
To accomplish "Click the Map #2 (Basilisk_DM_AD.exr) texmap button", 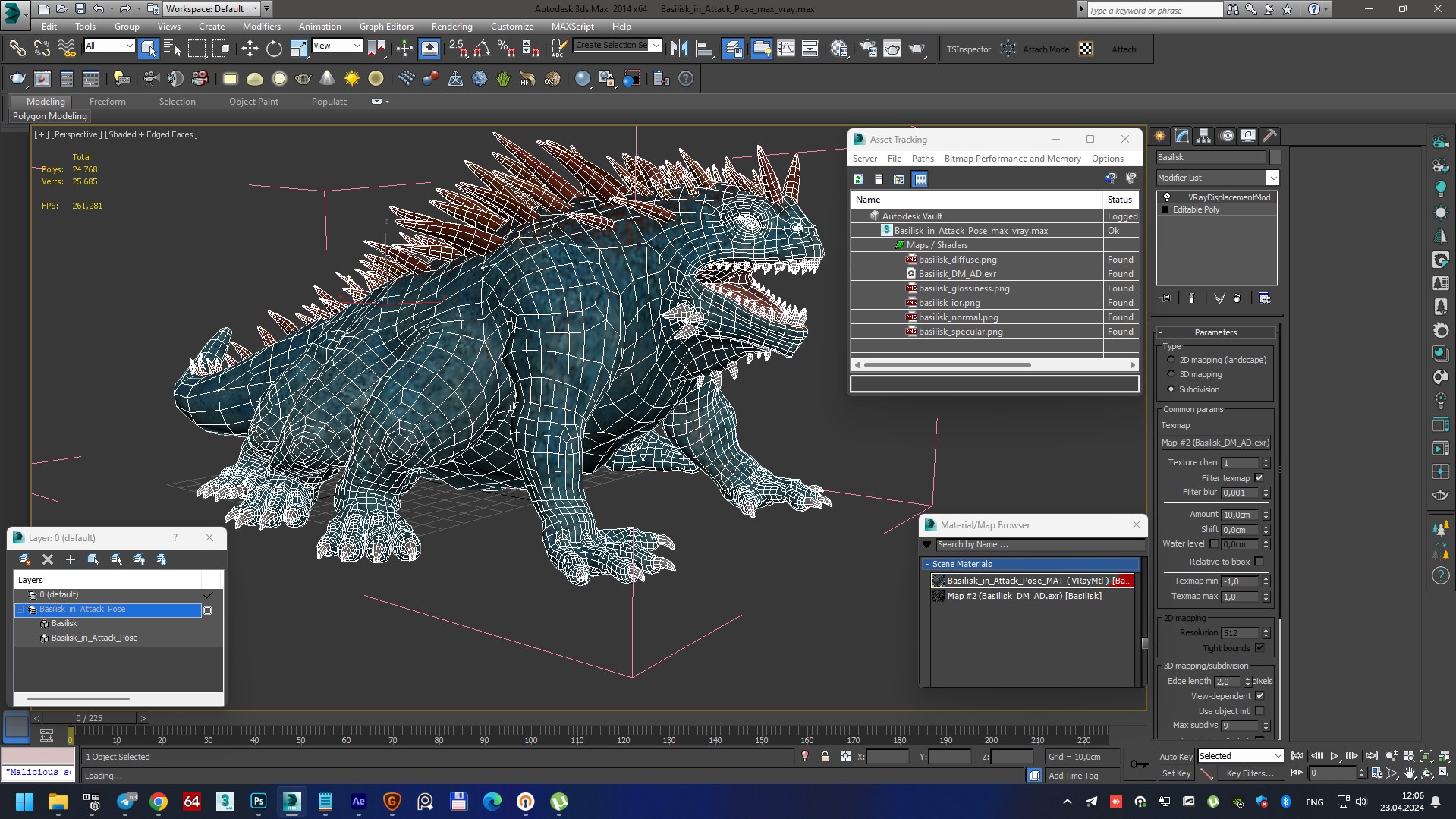I will [1215, 443].
